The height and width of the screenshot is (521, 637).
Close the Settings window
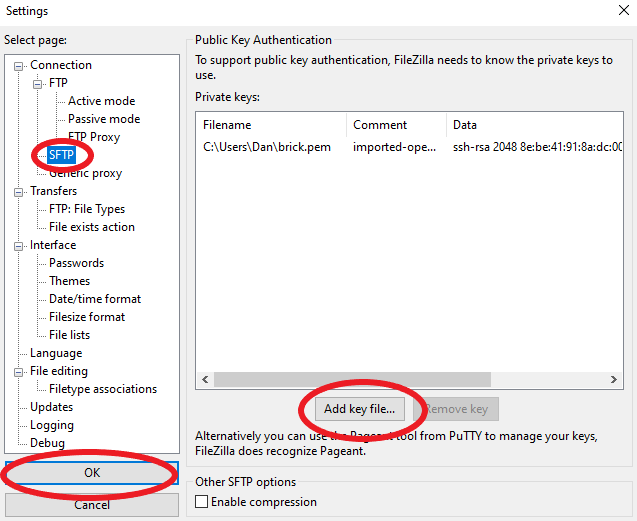(x=624, y=10)
